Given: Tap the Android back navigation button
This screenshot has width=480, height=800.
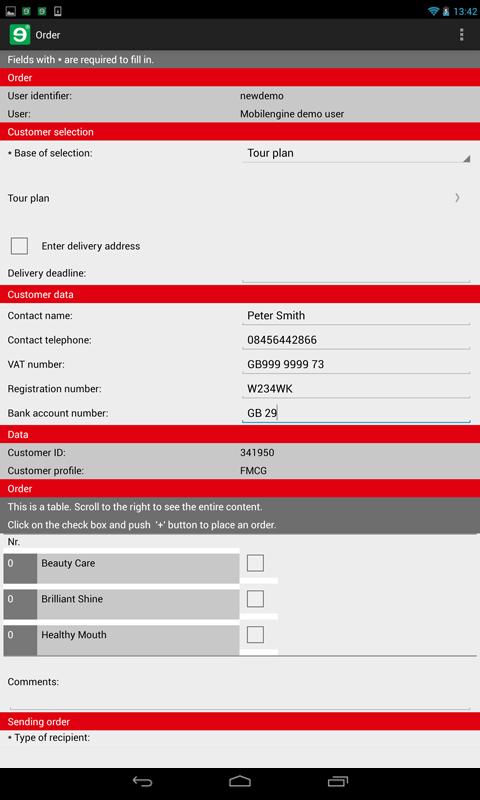Looking at the screenshot, I should pos(142,781).
